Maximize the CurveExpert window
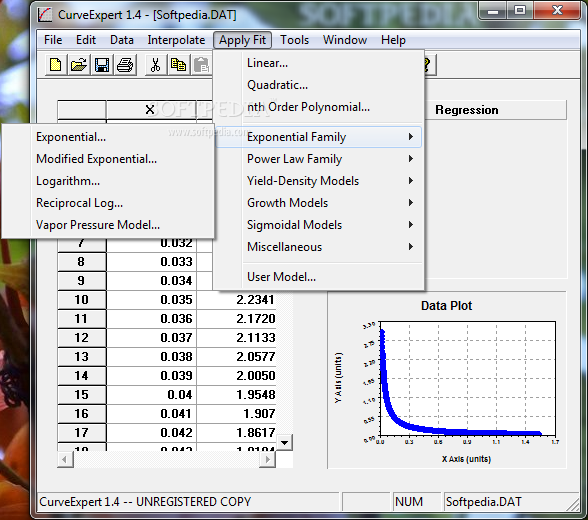This screenshot has width=588, height=520. 520,10
